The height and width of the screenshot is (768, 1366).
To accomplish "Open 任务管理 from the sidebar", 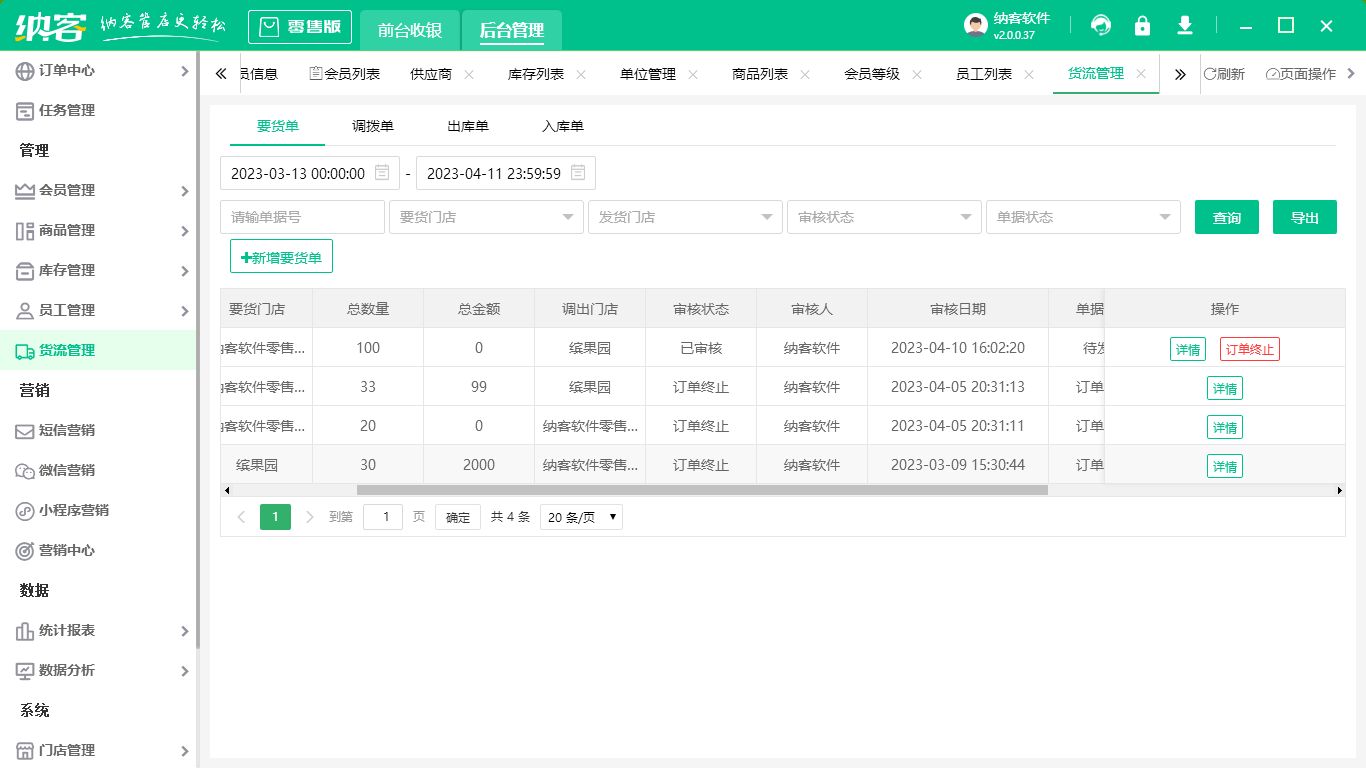I will 65,110.
